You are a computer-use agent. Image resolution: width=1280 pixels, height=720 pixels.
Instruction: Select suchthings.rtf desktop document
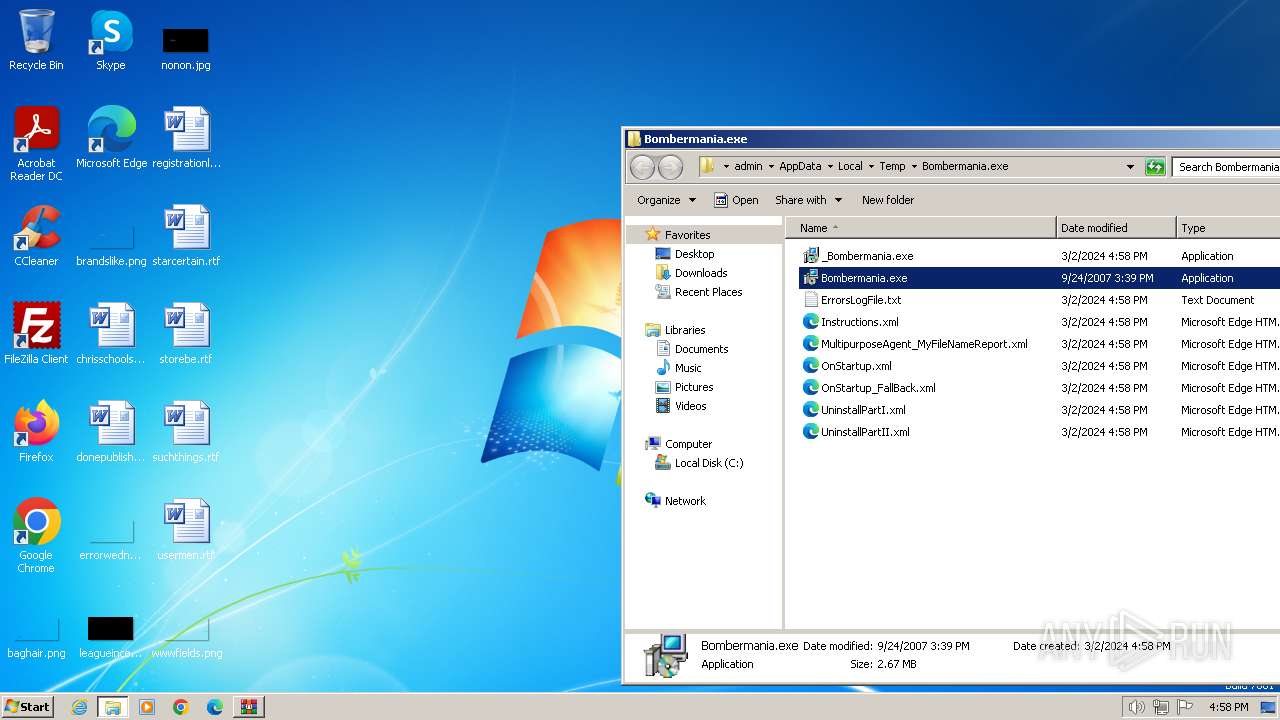click(186, 431)
